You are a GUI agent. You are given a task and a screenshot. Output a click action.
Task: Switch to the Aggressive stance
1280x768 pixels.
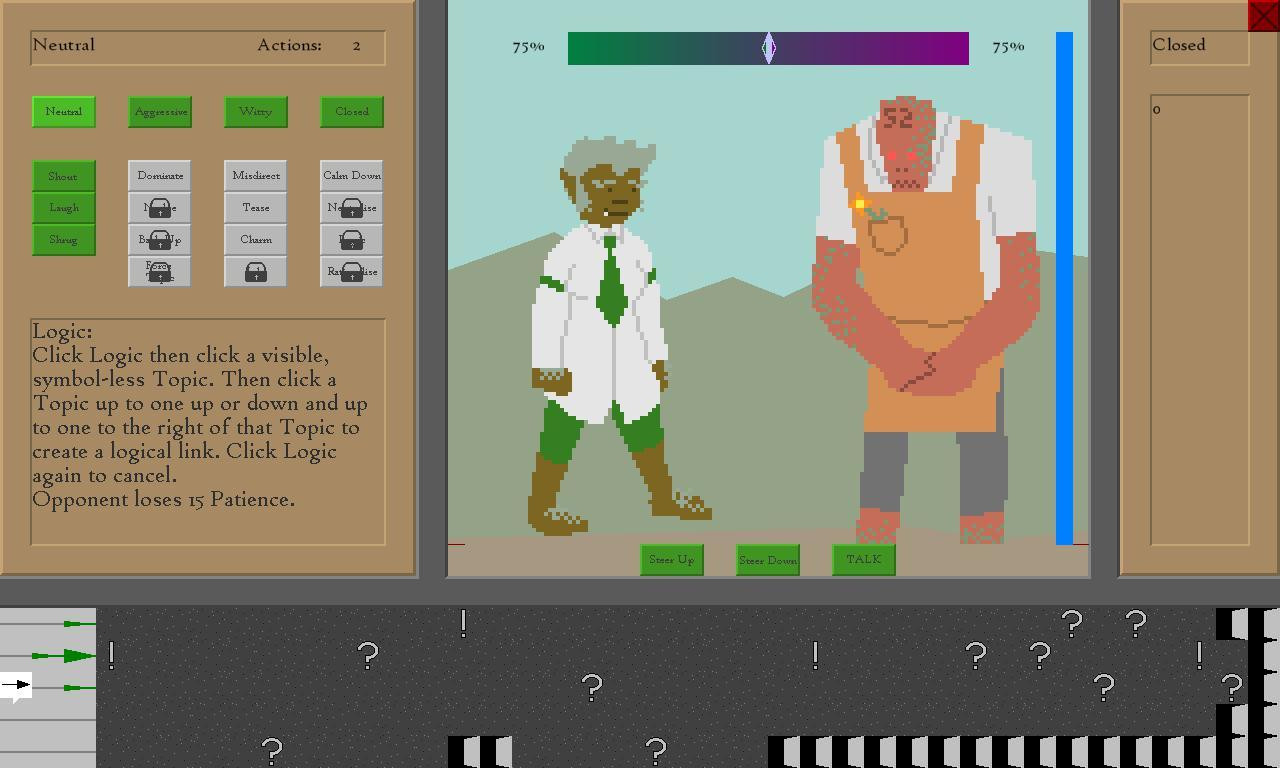coord(160,112)
